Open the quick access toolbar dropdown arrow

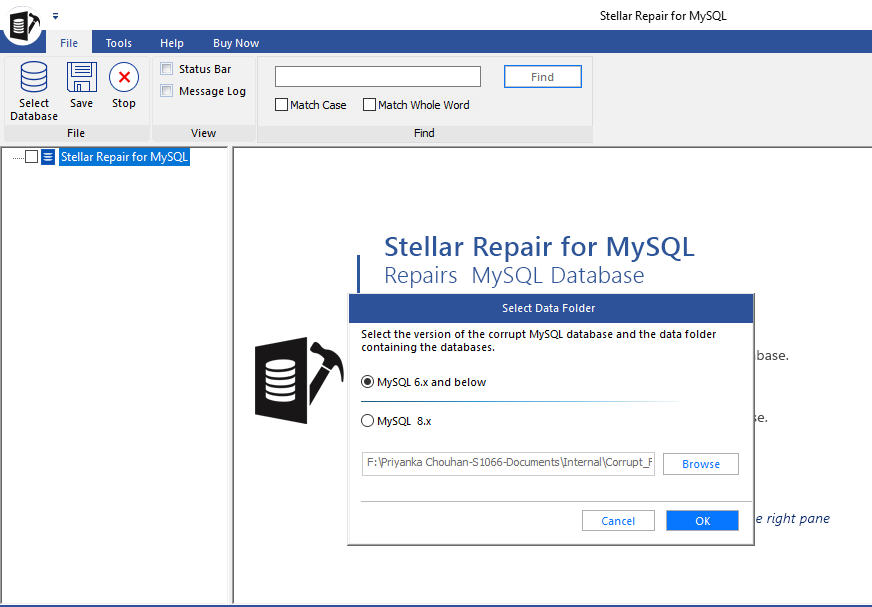[55, 16]
